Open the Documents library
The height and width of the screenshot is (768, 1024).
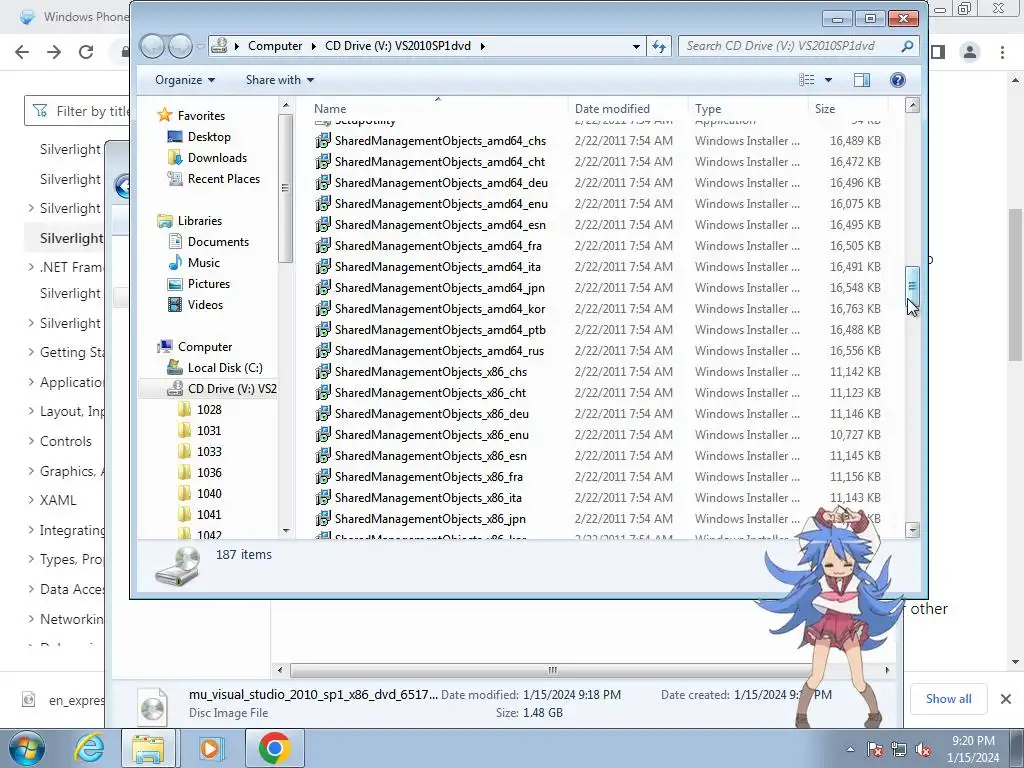coord(218,242)
